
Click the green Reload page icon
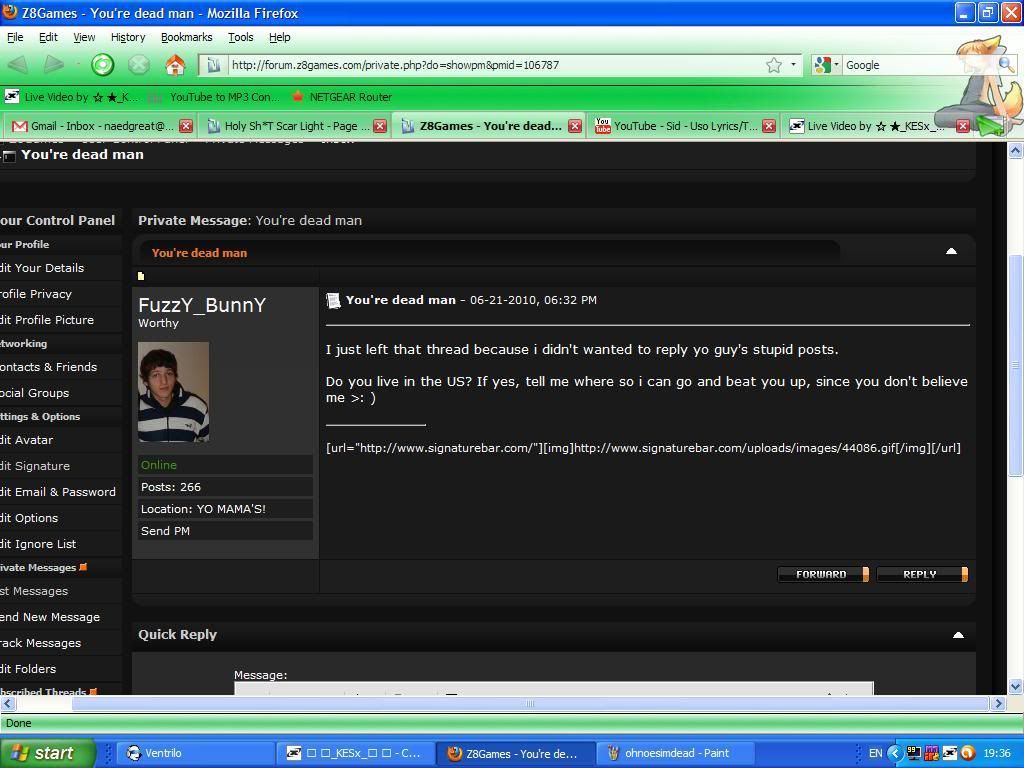tap(103, 65)
